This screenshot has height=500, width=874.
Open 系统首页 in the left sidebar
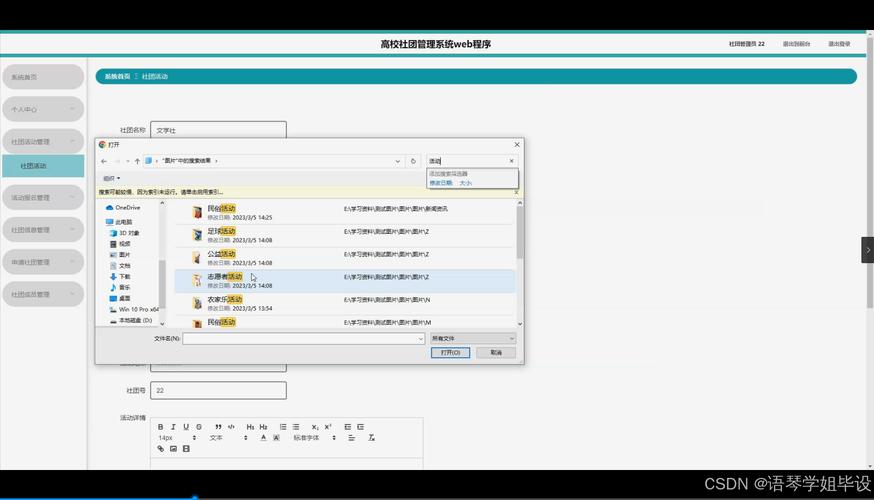click(x=43, y=77)
